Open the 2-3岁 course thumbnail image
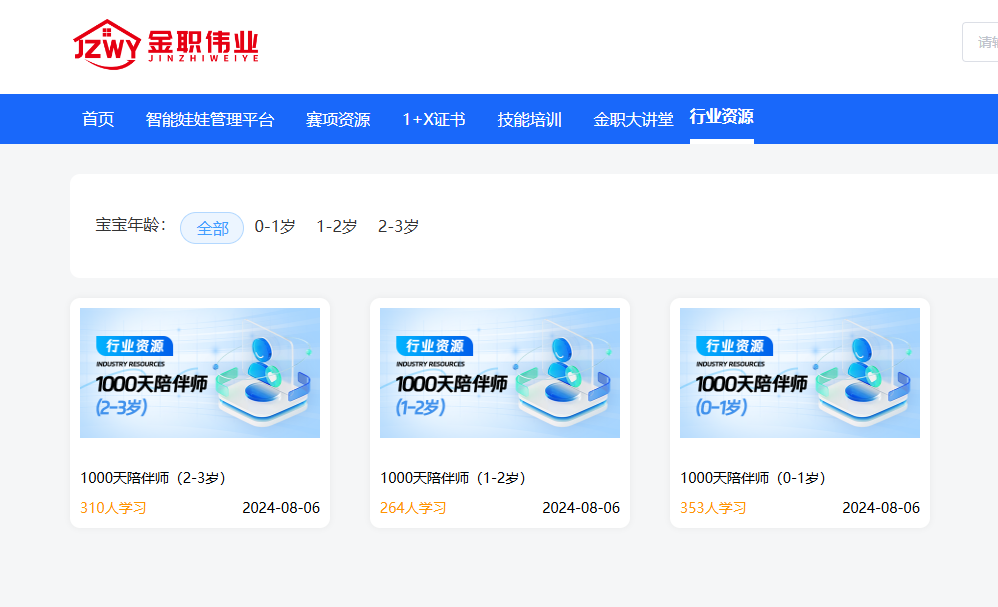998x607 pixels. pos(200,373)
